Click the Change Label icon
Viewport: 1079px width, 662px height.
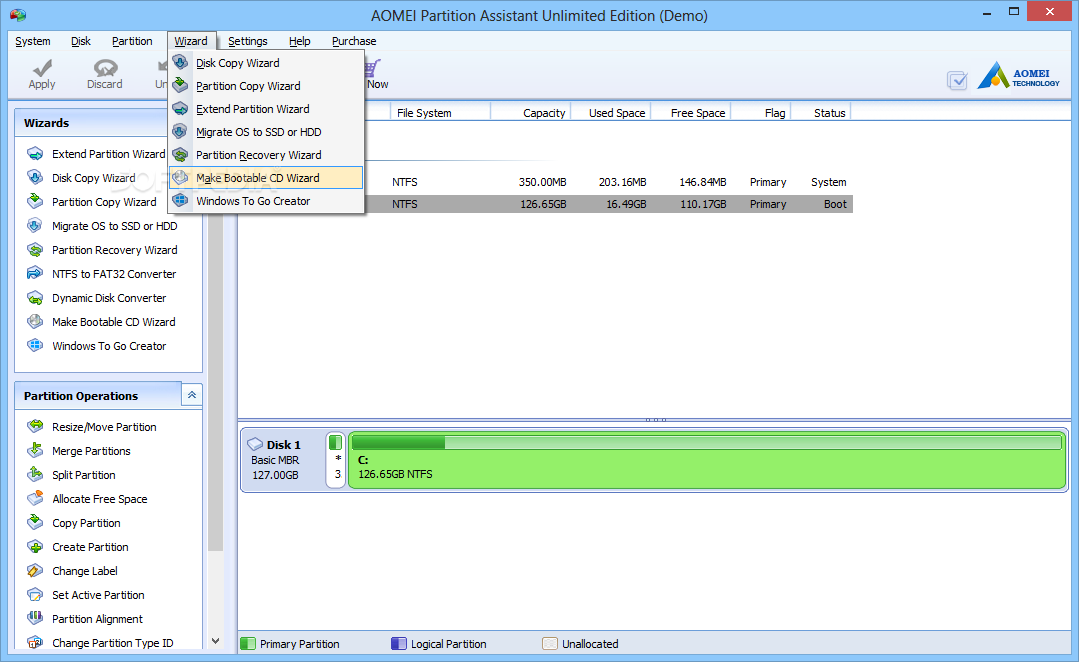(35, 570)
